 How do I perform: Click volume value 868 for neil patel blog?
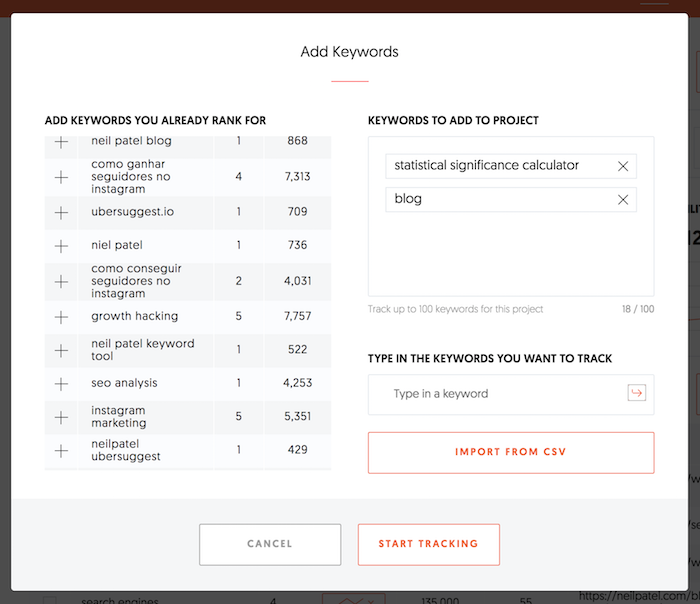tap(297, 141)
